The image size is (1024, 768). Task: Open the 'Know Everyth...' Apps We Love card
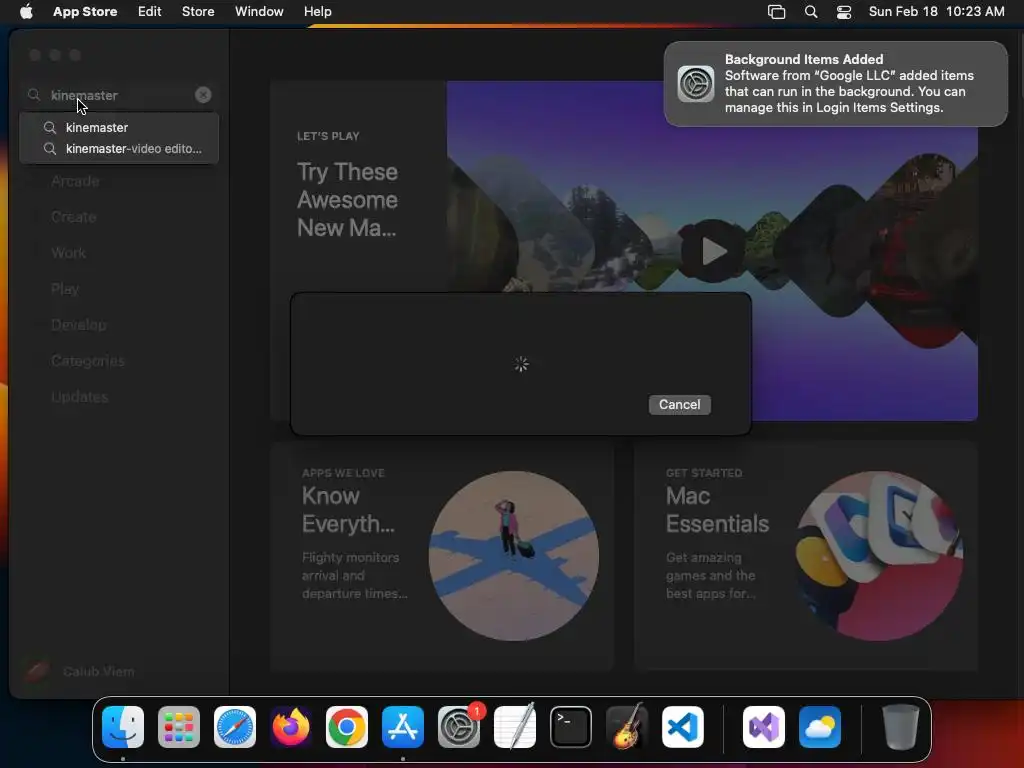(x=442, y=556)
